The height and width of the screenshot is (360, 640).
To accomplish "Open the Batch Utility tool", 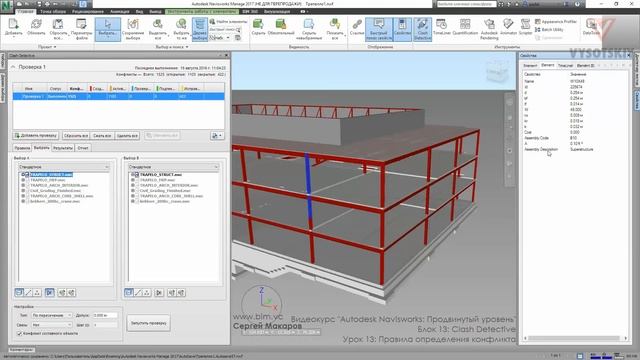I will pyautogui.click(x=549, y=30).
